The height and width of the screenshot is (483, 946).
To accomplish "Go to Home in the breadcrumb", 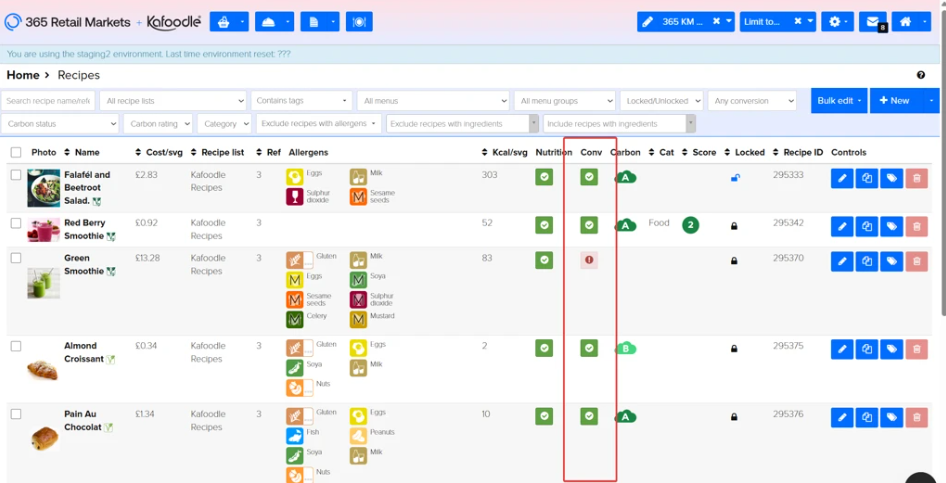I will [x=22, y=75].
